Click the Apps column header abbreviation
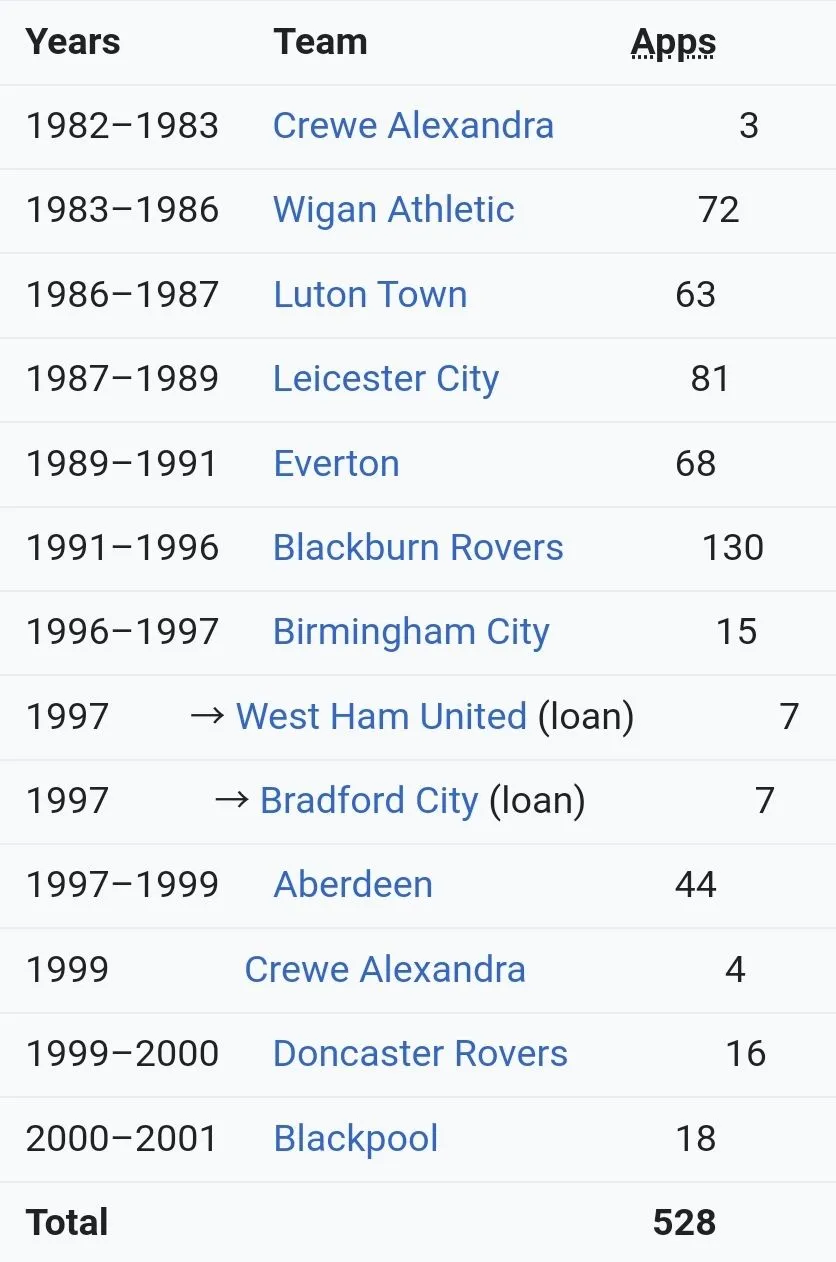 (x=673, y=42)
